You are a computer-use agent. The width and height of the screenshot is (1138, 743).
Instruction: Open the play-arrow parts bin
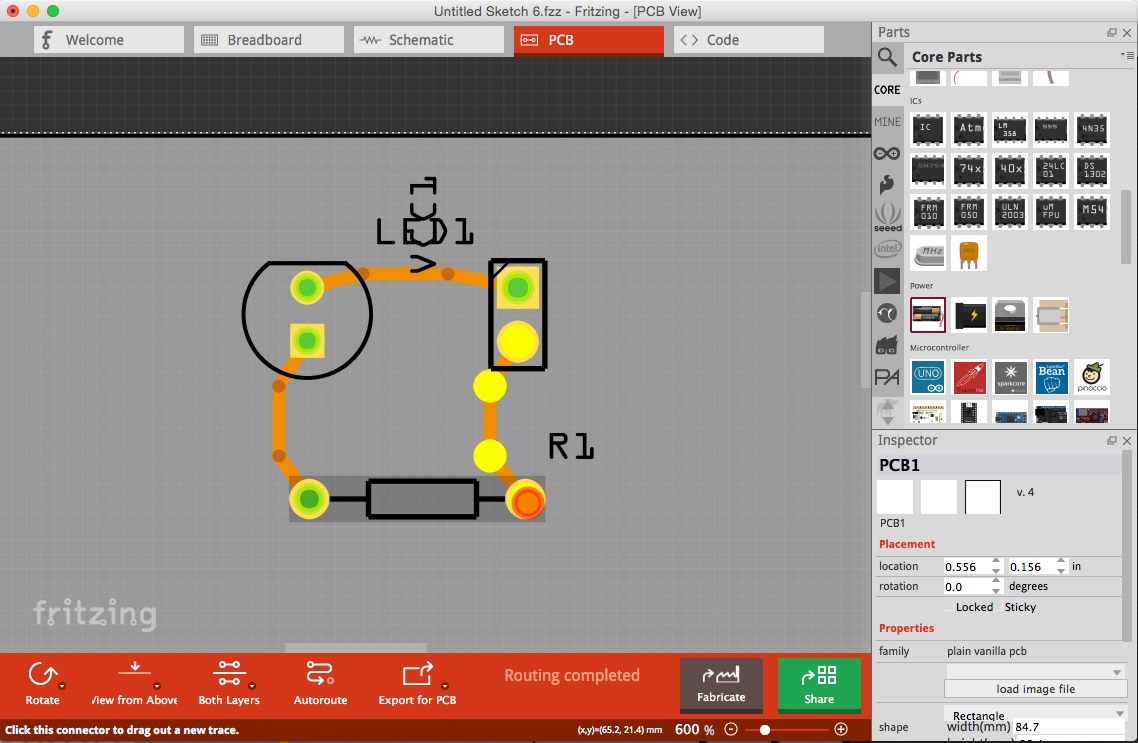pyautogui.click(x=887, y=281)
